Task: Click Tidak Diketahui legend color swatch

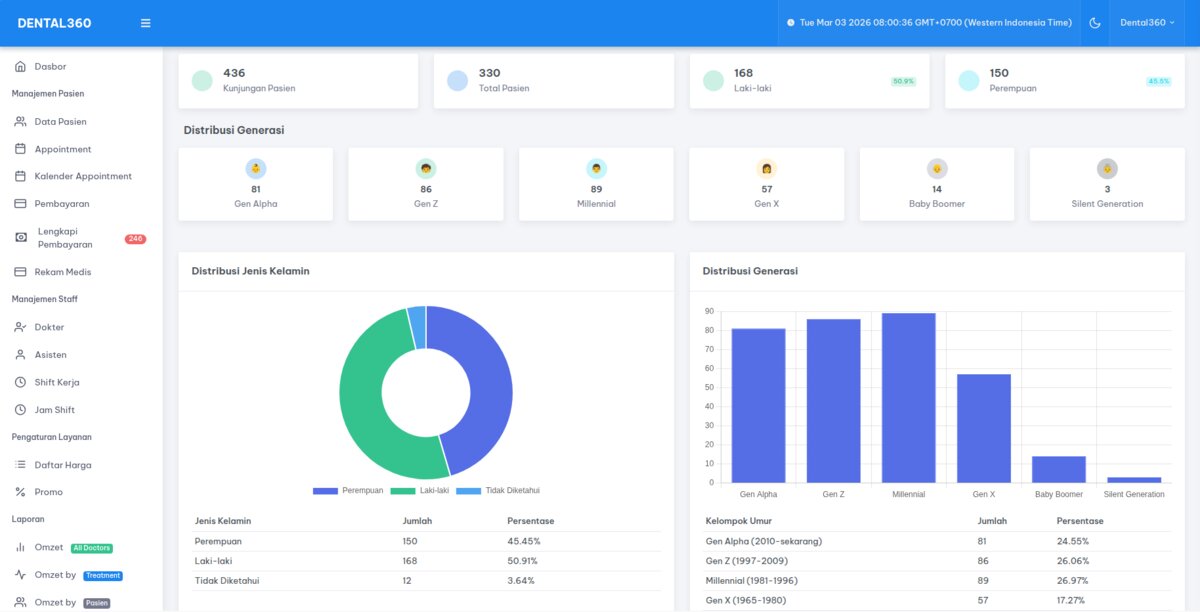Action: (x=468, y=491)
